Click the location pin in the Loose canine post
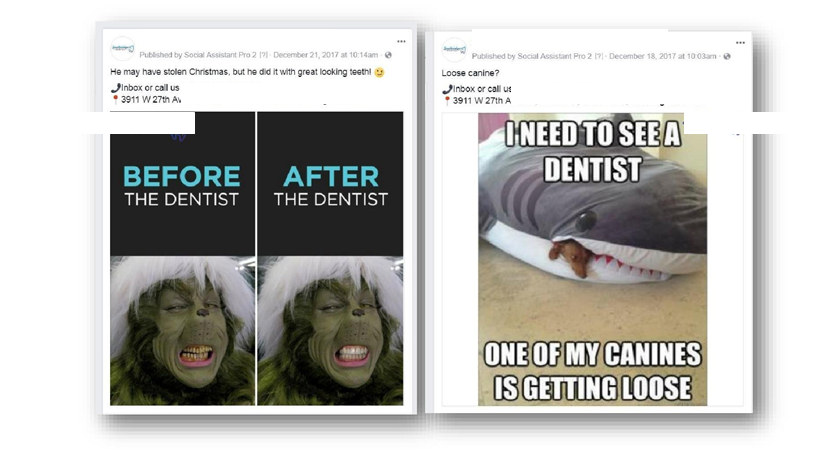The image size is (817, 454). coord(447,101)
